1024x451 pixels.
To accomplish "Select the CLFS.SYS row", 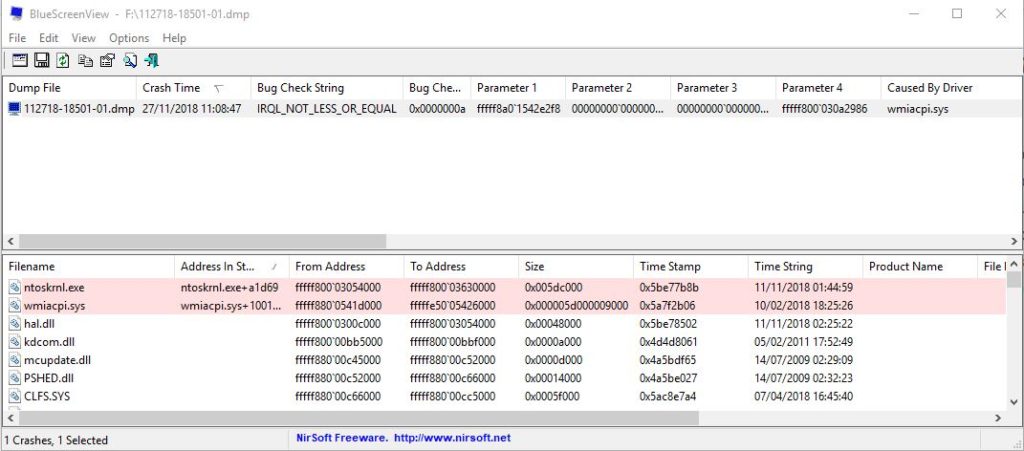I will [x=504, y=396].
